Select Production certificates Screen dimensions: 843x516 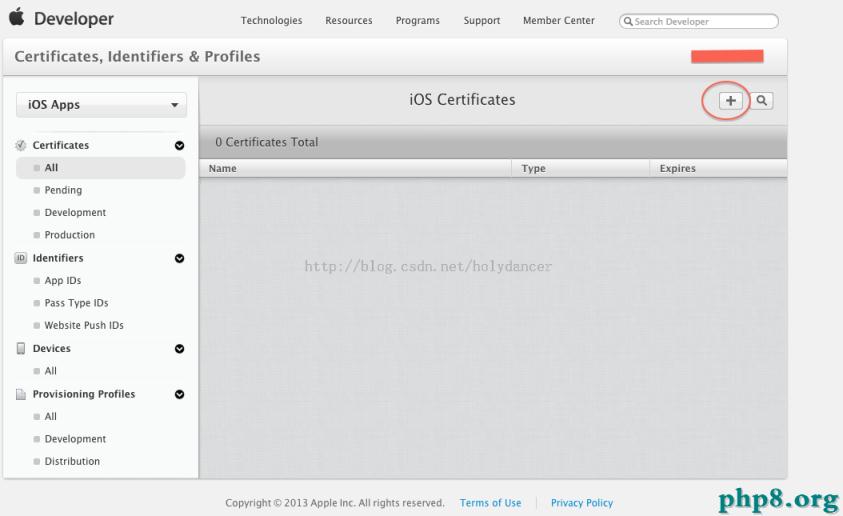click(x=69, y=235)
